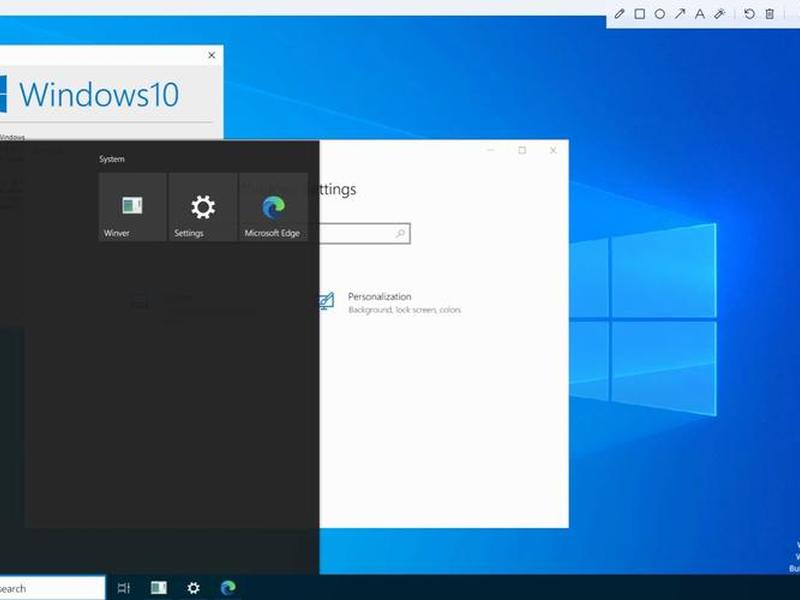Switch to Winver on the taskbar
The height and width of the screenshot is (600, 800).
point(159,588)
